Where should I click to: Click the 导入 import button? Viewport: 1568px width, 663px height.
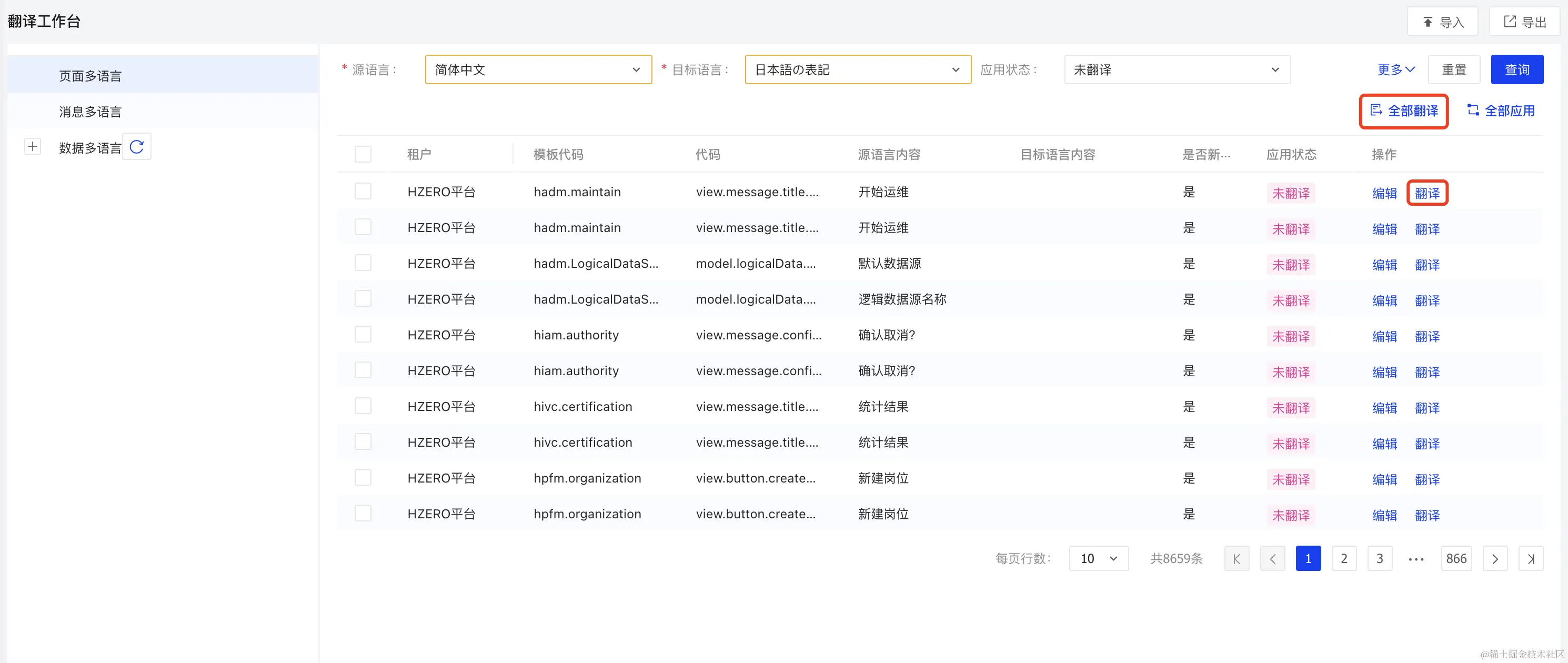tap(1442, 22)
